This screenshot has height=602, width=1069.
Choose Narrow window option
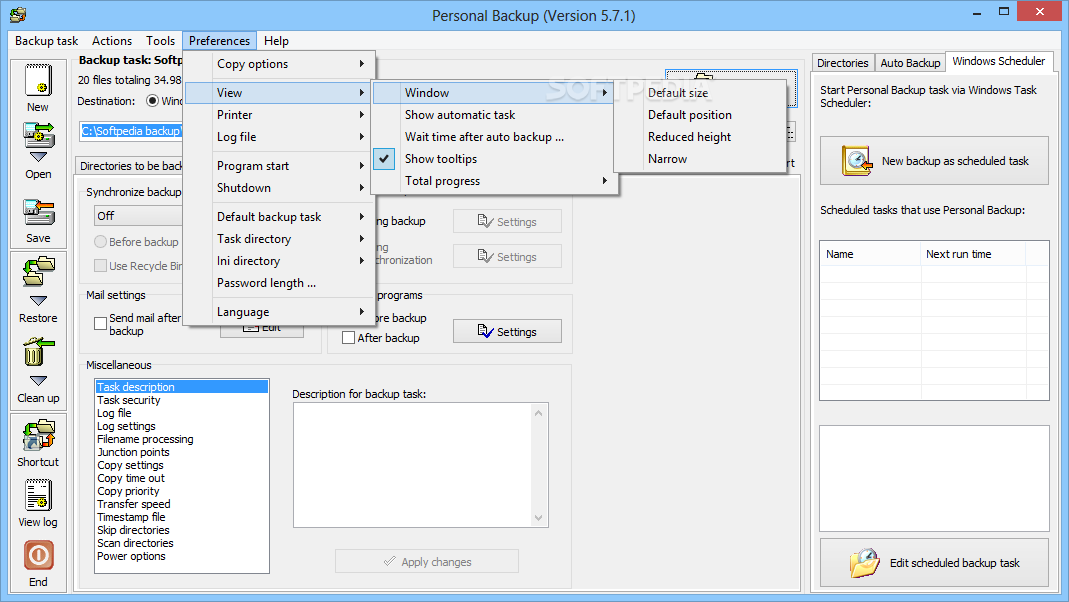tap(700, 159)
